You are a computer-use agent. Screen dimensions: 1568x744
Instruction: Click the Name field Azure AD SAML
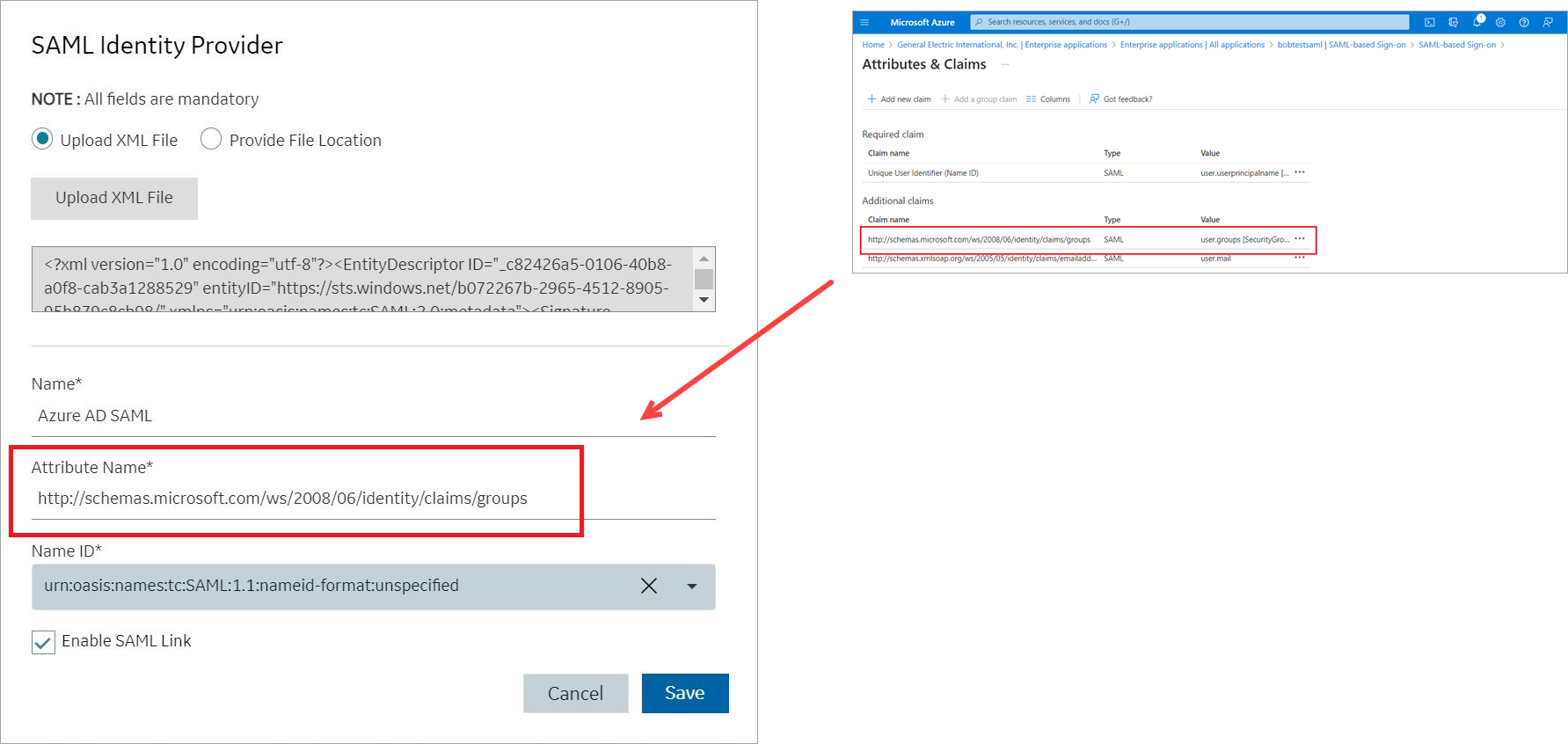click(x=374, y=416)
